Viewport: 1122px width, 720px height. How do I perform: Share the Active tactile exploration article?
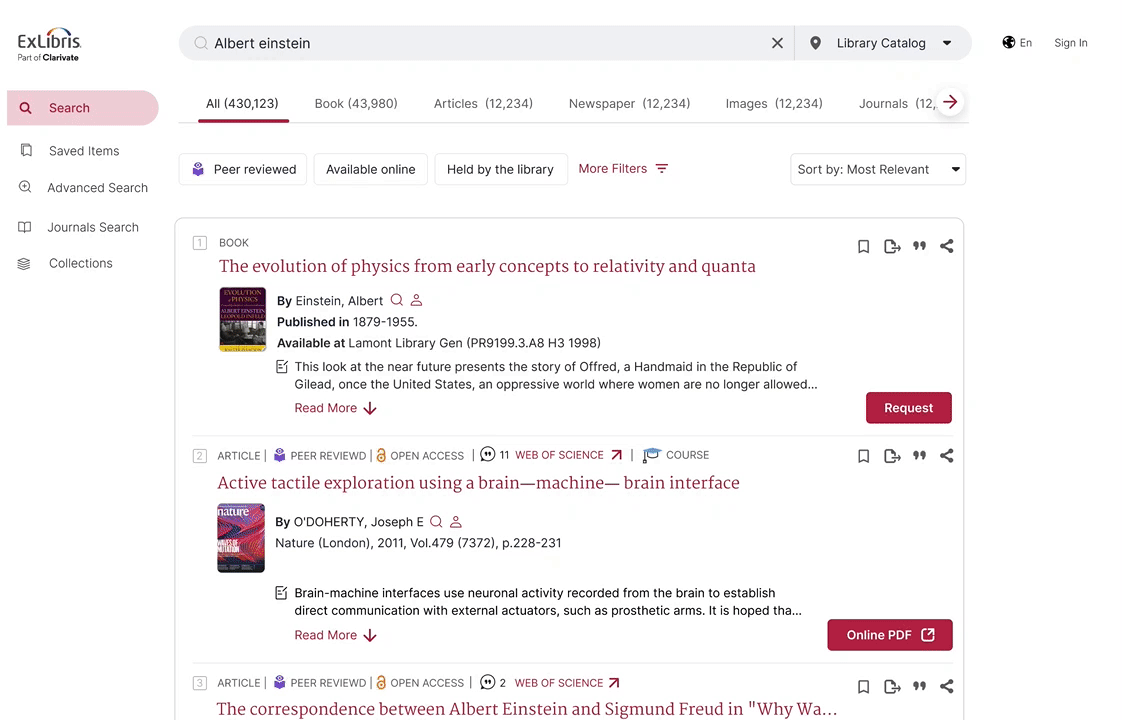tap(946, 456)
